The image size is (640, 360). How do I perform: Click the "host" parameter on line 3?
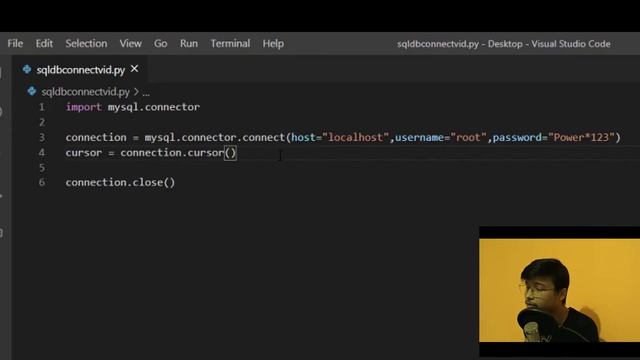[x=304, y=137]
